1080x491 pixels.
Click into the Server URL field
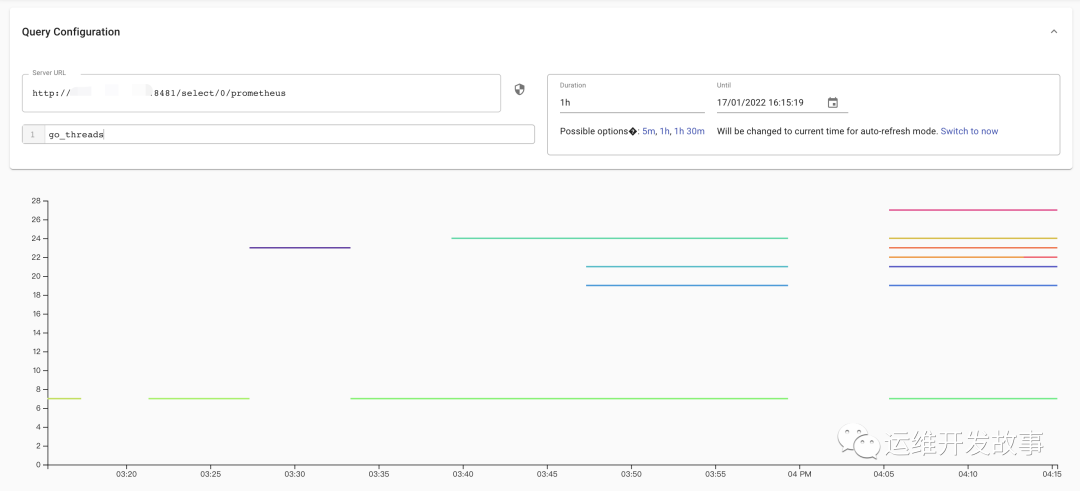pyautogui.click(x=260, y=93)
